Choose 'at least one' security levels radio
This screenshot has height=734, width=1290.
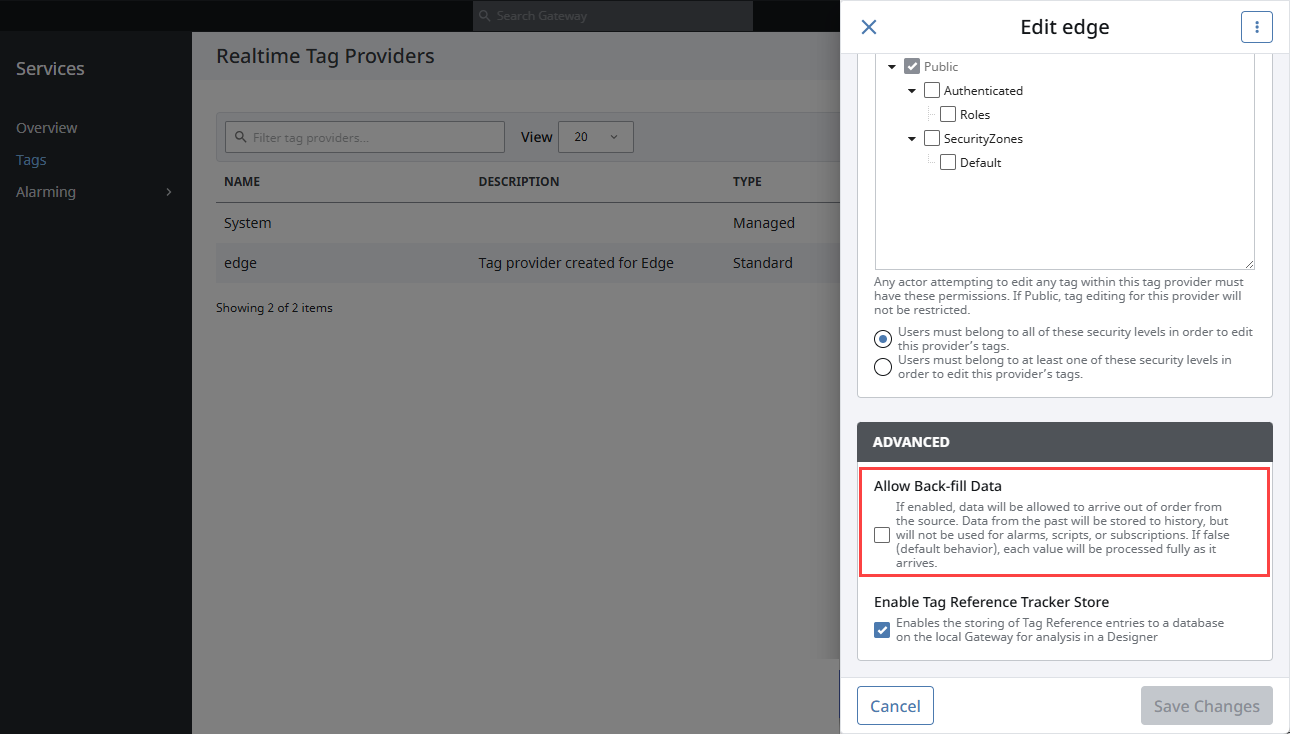[883, 367]
